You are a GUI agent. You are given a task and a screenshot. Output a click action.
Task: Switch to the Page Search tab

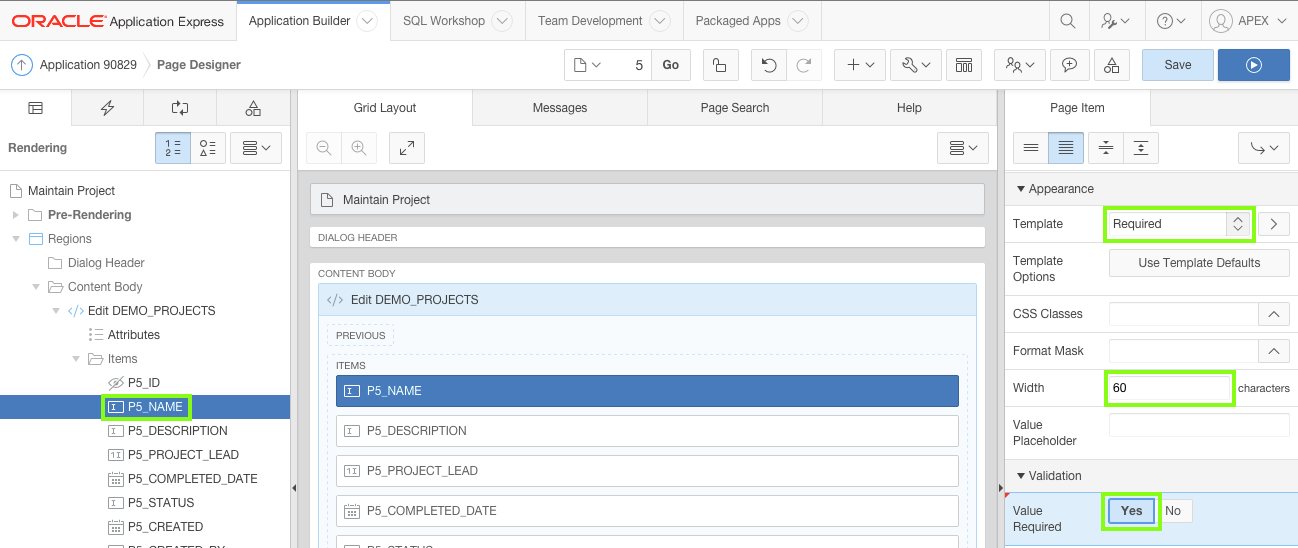click(x=735, y=108)
